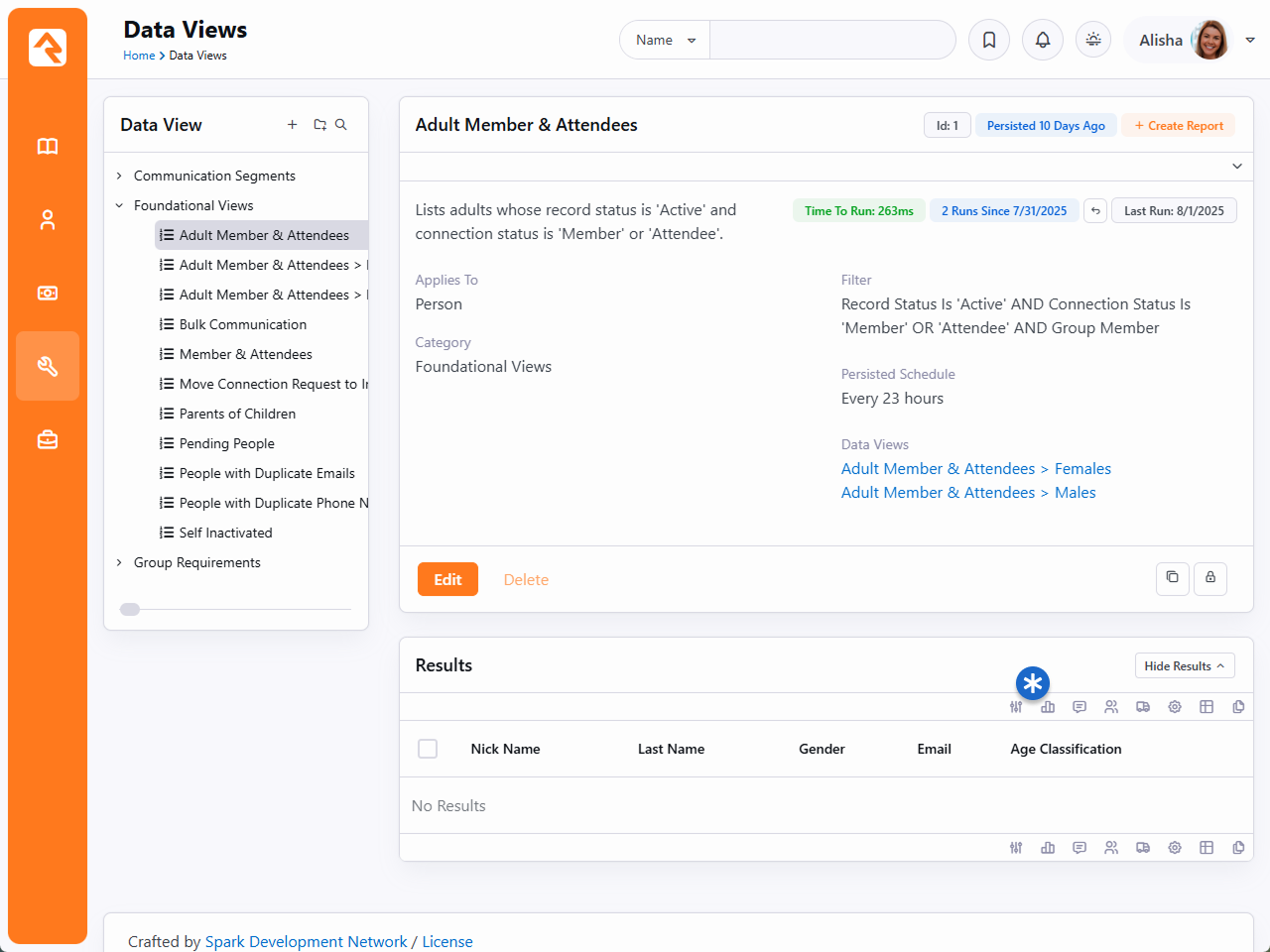Click the orange Edit button

[447, 579]
